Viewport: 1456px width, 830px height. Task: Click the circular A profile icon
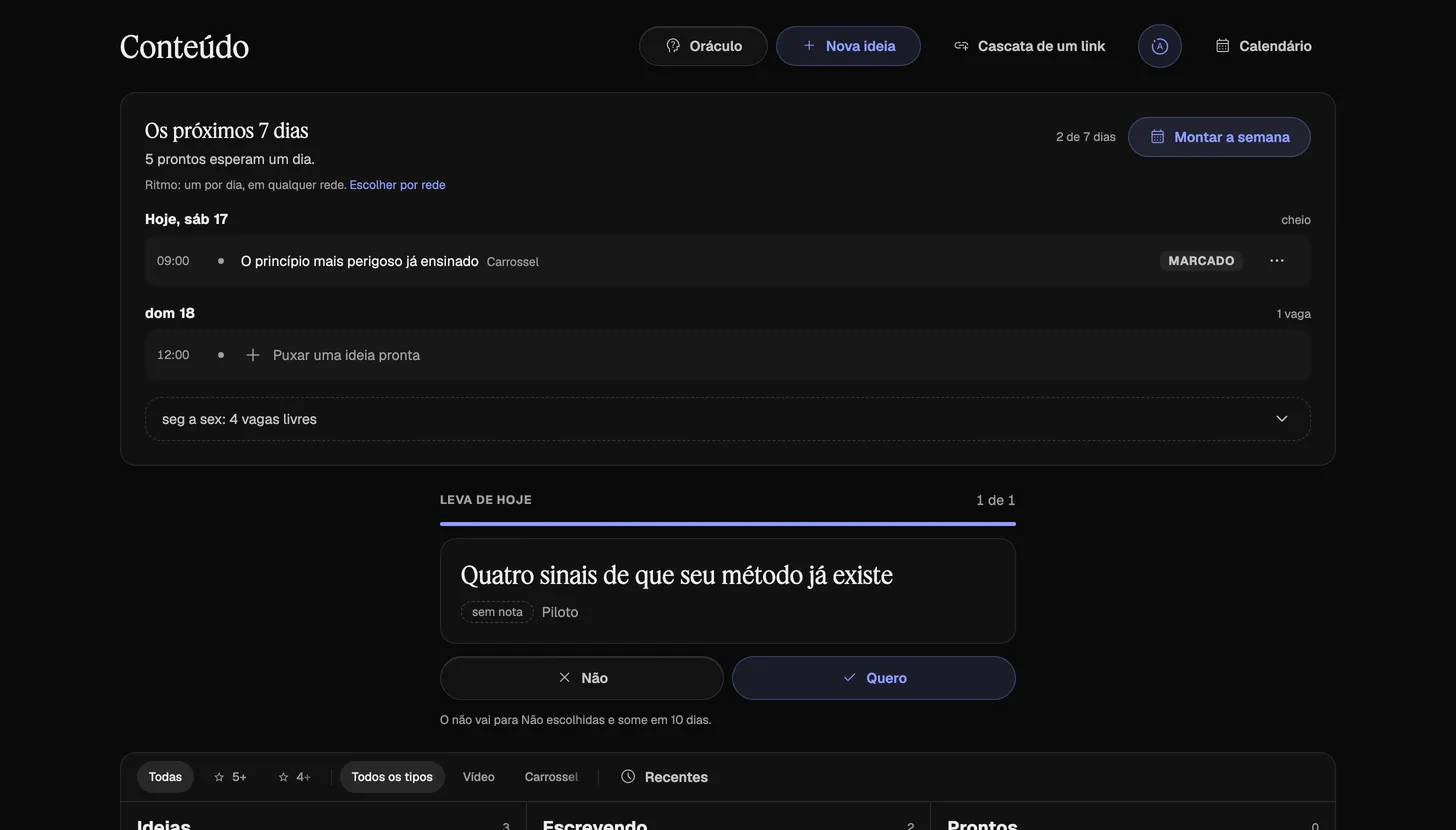click(1160, 46)
